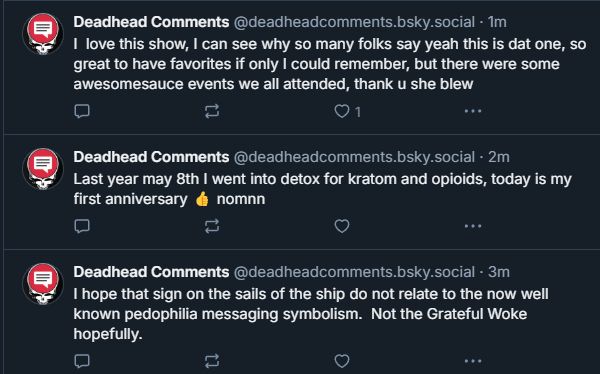Repost the detox anniversary post
Image resolution: width=600 pixels, height=374 pixels.
(212, 226)
